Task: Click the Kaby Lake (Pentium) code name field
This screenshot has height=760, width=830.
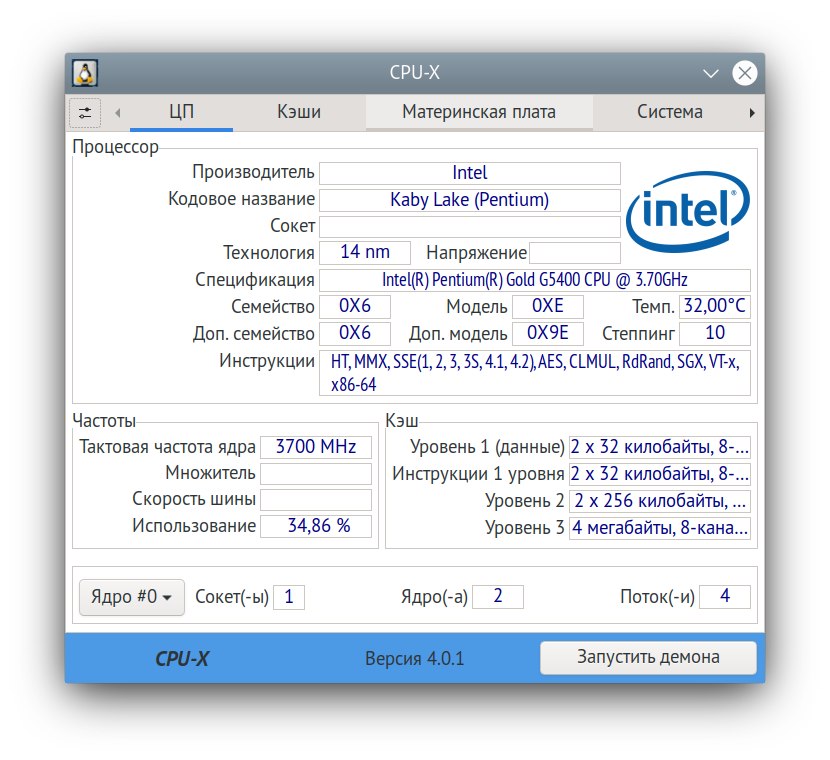Action: (x=470, y=200)
